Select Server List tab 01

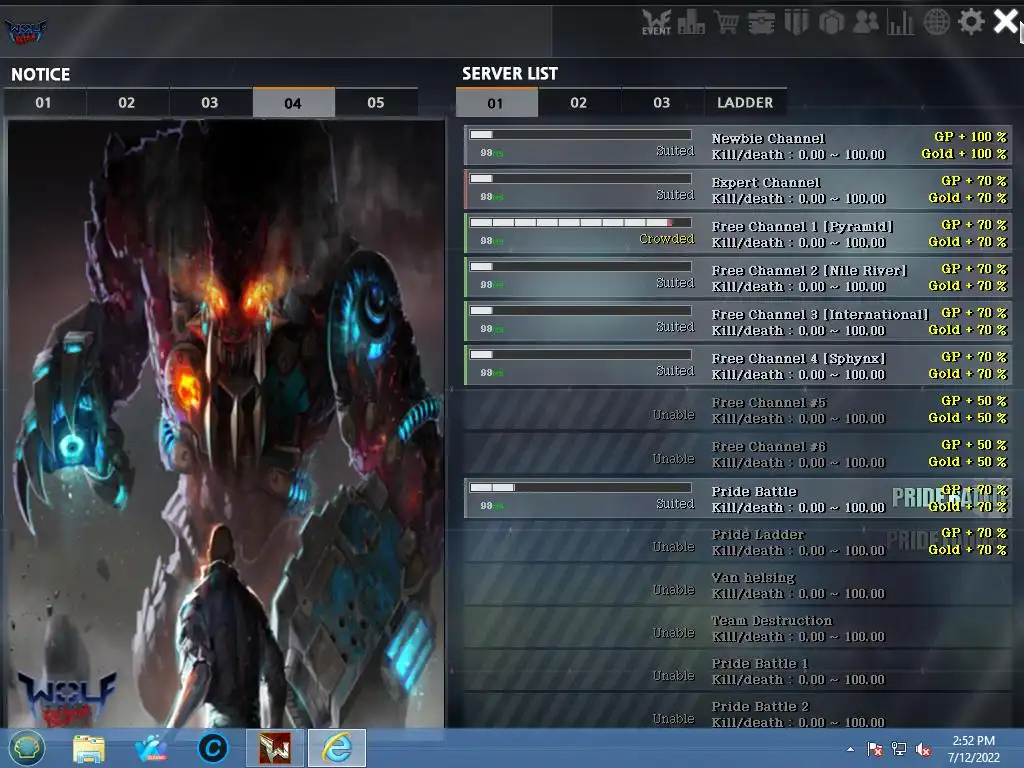pyautogui.click(x=496, y=103)
